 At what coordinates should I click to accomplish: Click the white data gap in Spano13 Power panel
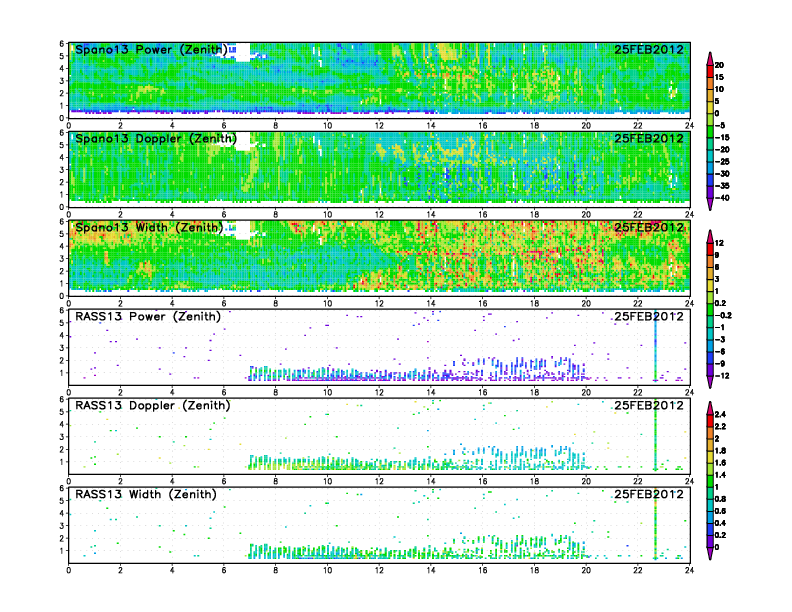[242, 53]
